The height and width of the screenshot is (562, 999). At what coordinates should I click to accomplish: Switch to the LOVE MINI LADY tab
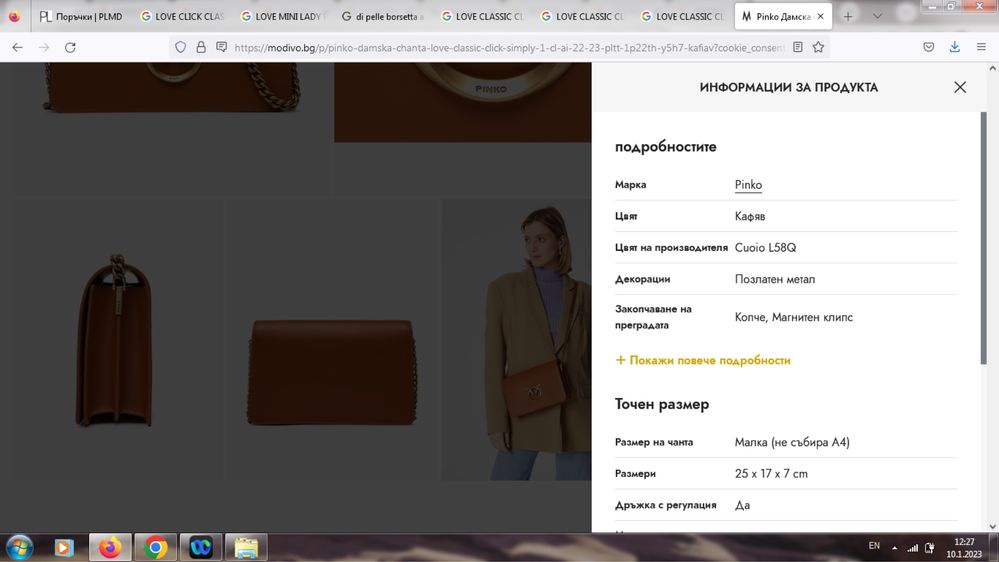coord(282,17)
